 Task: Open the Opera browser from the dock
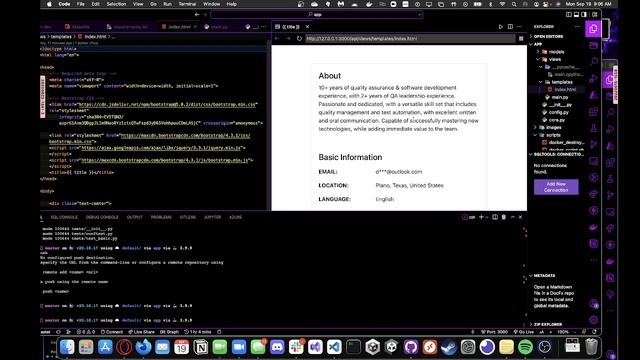pyautogui.click(x=124, y=347)
